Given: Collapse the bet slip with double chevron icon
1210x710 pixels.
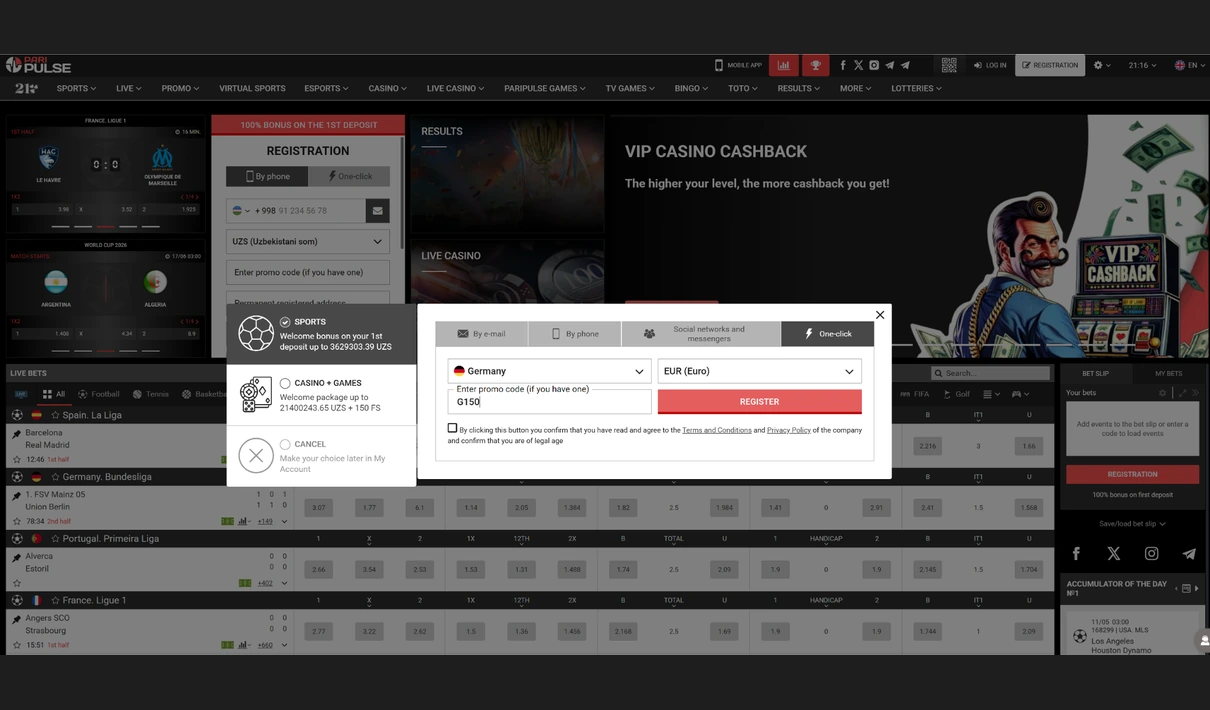Looking at the screenshot, I should 1195,393.
